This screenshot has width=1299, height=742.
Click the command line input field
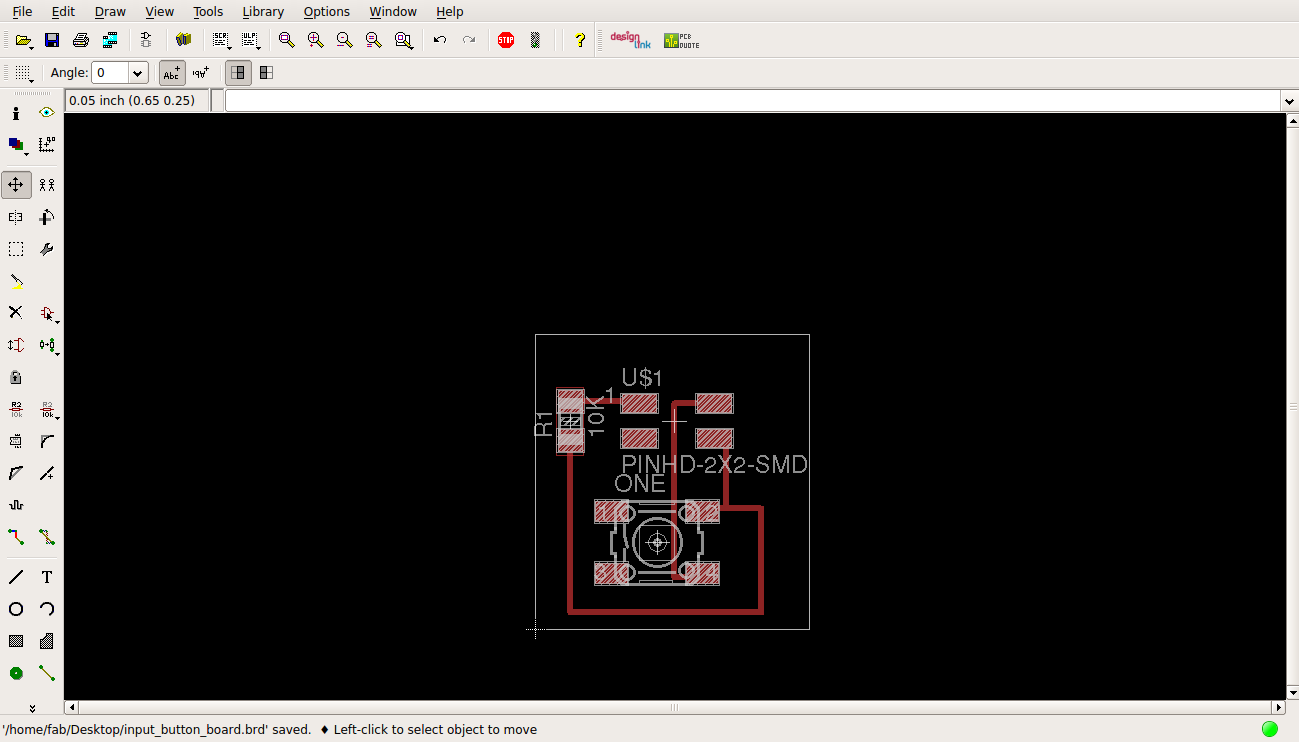[x=753, y=101]
